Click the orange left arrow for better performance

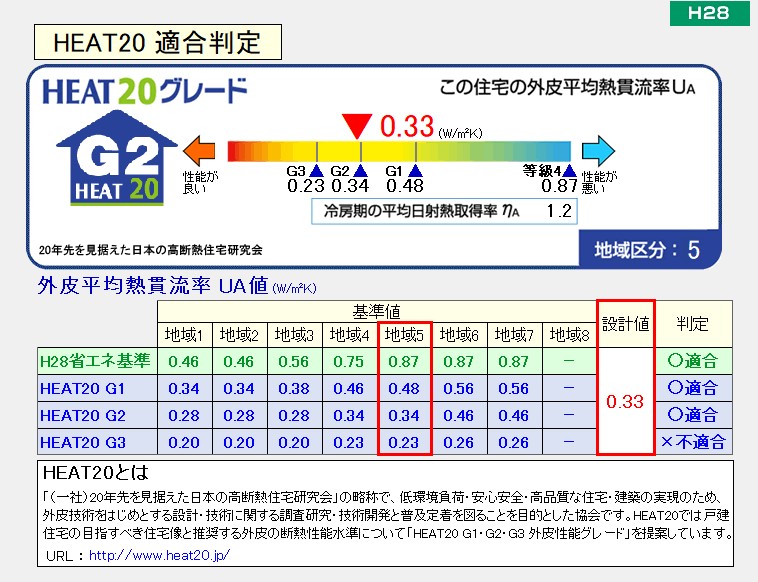tap(200, 150)
